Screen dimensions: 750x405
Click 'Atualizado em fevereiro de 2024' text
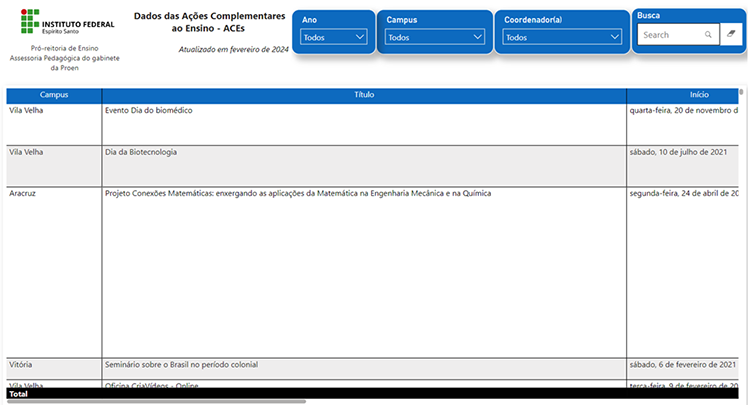tap(233, 49)
